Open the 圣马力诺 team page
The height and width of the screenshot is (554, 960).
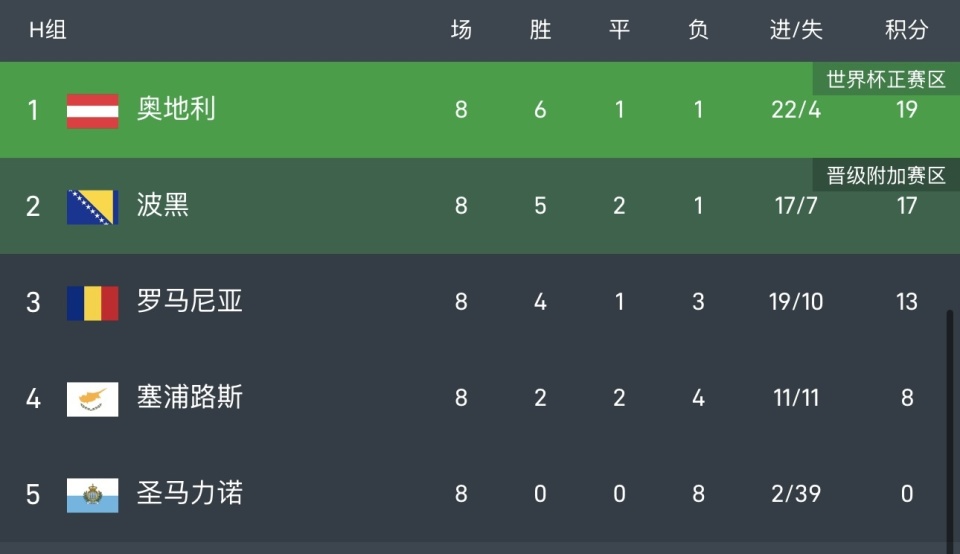tap(190, 494)
